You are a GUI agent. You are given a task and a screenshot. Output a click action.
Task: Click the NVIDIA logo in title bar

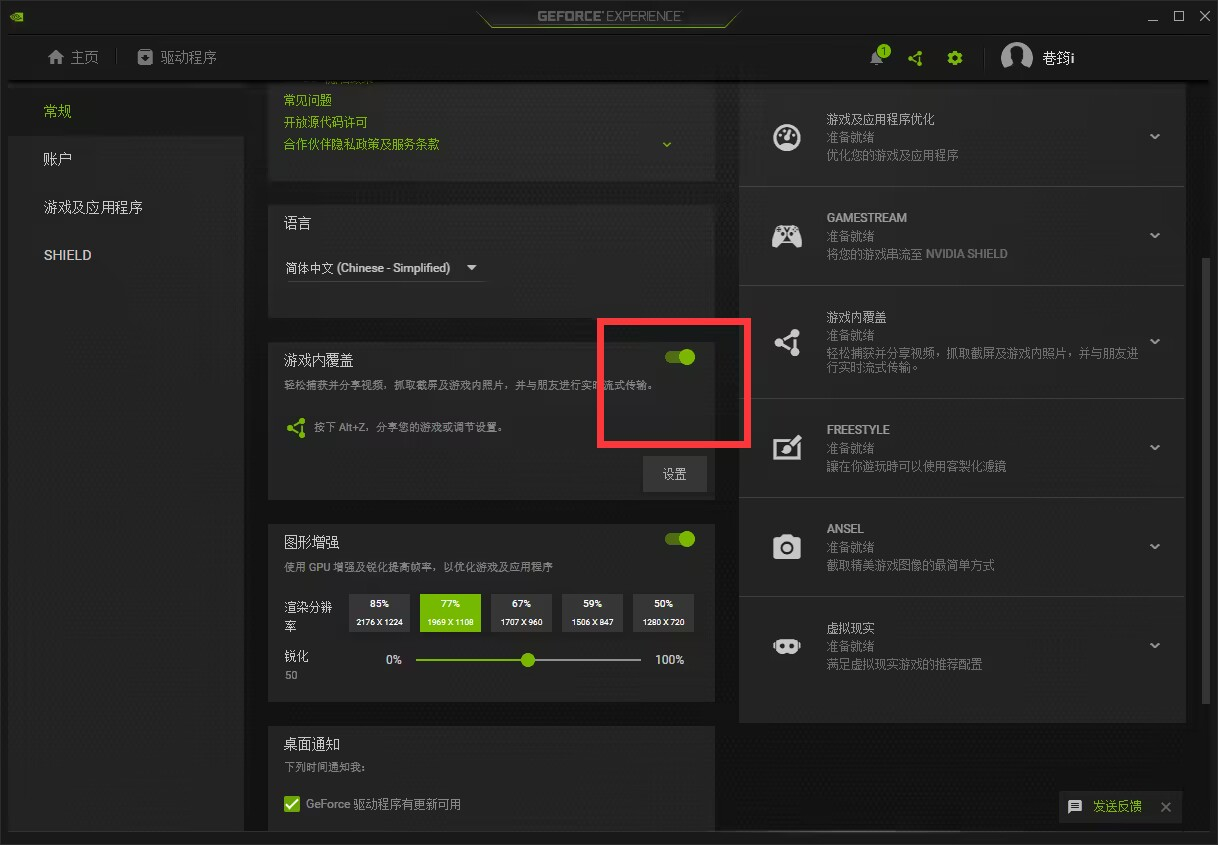point(17,16)
